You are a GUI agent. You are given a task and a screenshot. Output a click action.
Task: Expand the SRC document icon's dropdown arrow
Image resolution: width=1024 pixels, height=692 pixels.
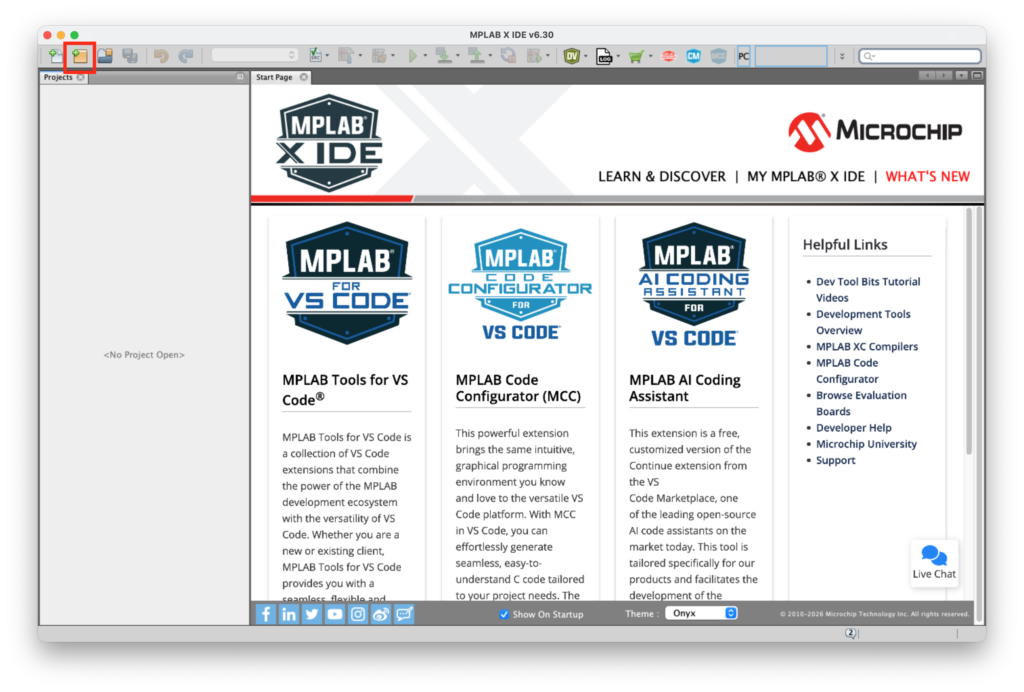point(327,56)
